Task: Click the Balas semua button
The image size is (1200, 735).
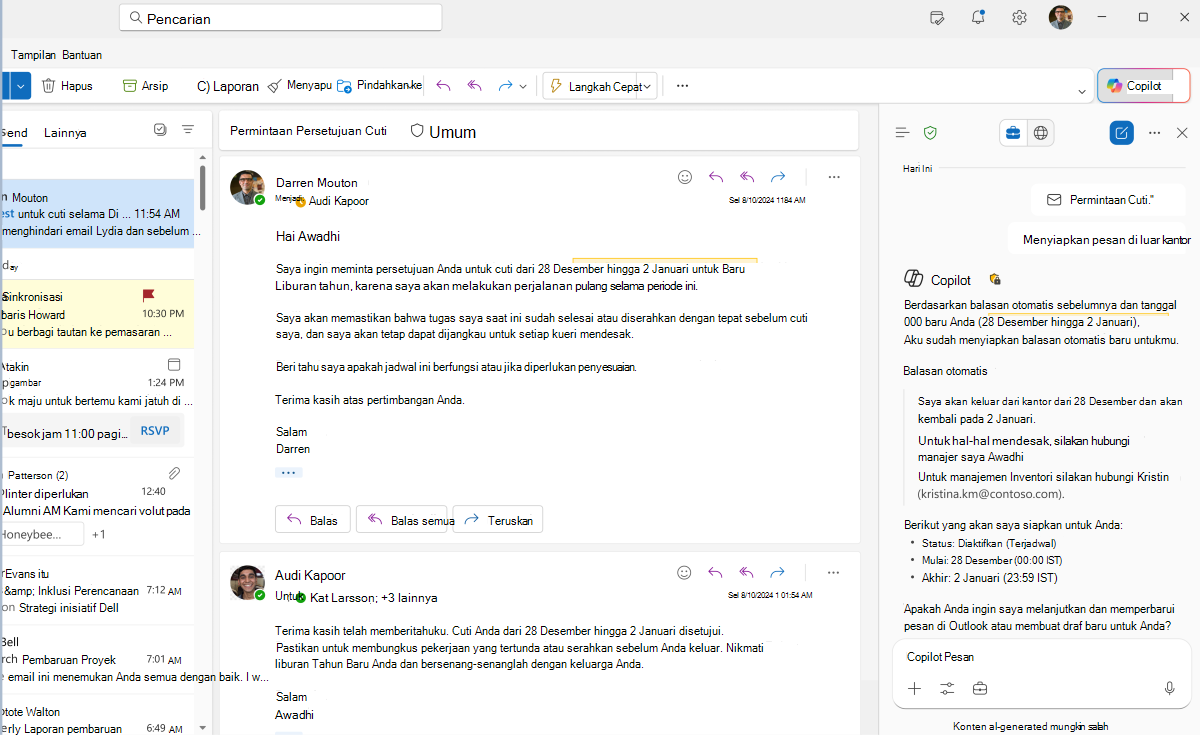Action: point(402,520)
